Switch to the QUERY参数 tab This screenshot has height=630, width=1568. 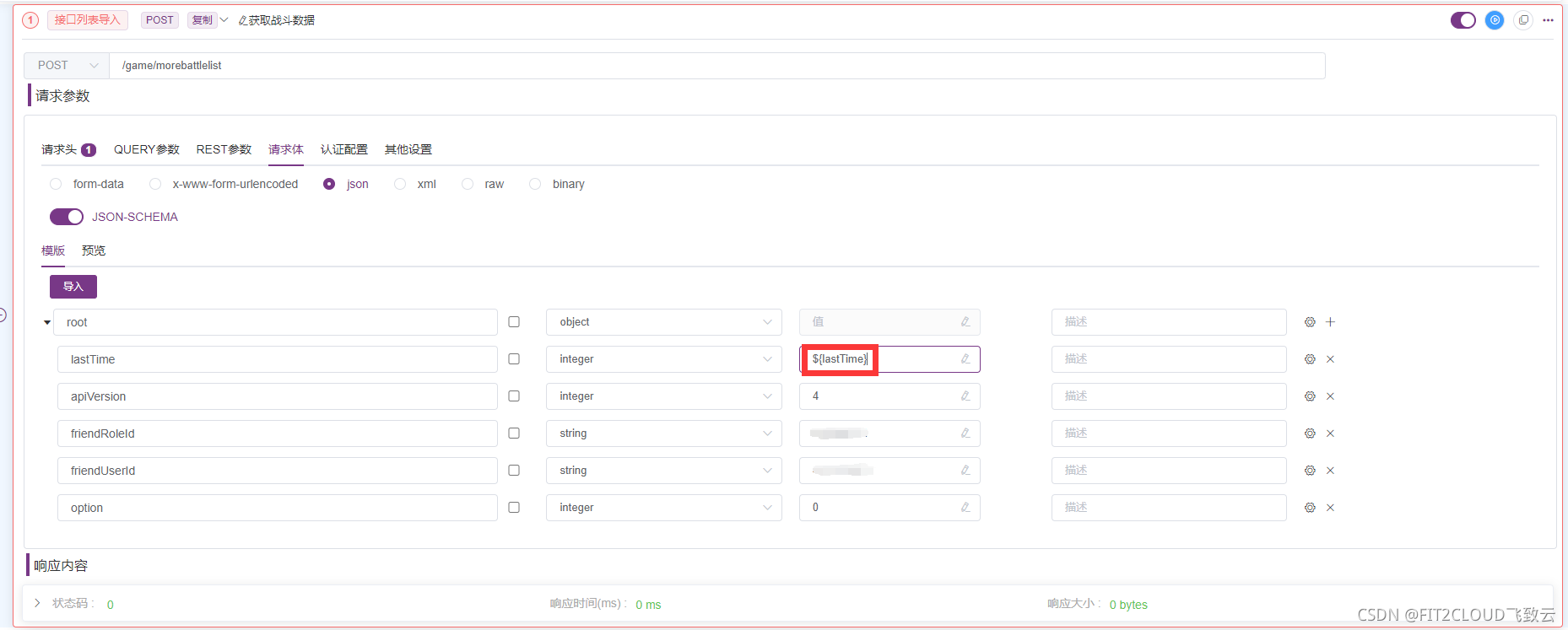pyautogui.click(x=147, y=149)
